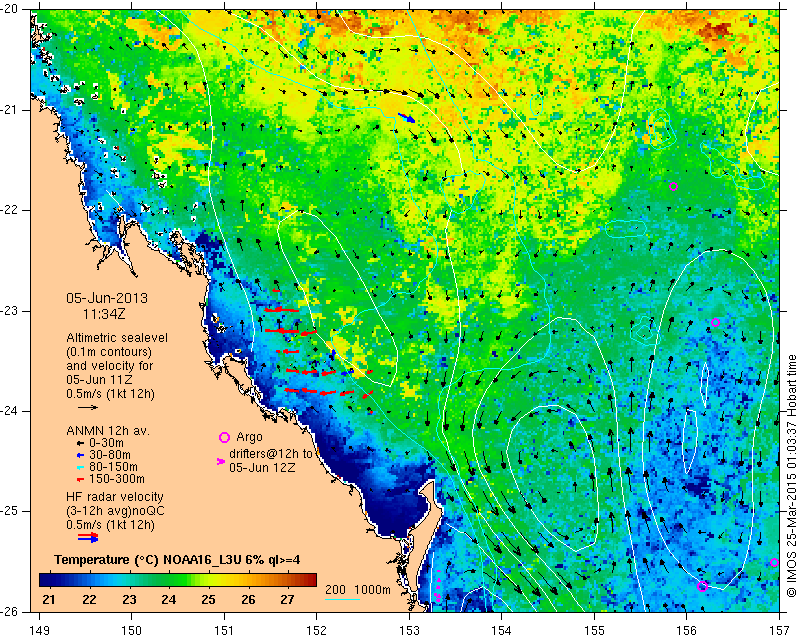Select the Argo float marker near 23°S 156.3°E
Image resolution: width=800 pixels, height=640 pixels.
(x=715, y=323)
